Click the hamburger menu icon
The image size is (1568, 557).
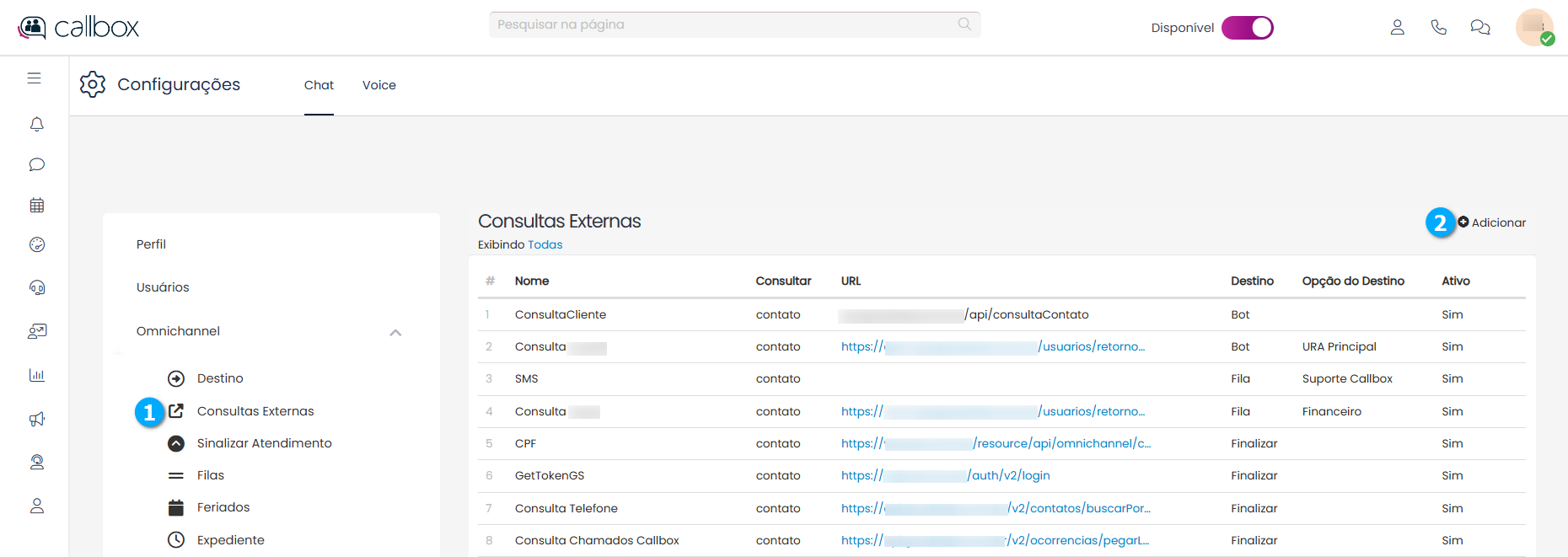tap(34, 78)
